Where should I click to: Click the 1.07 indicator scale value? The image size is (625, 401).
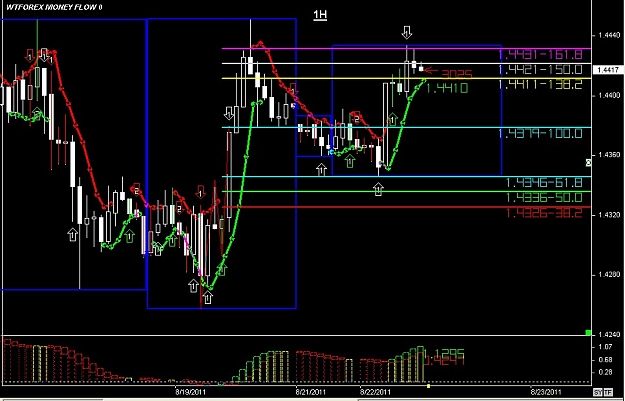tap(603, 347)
